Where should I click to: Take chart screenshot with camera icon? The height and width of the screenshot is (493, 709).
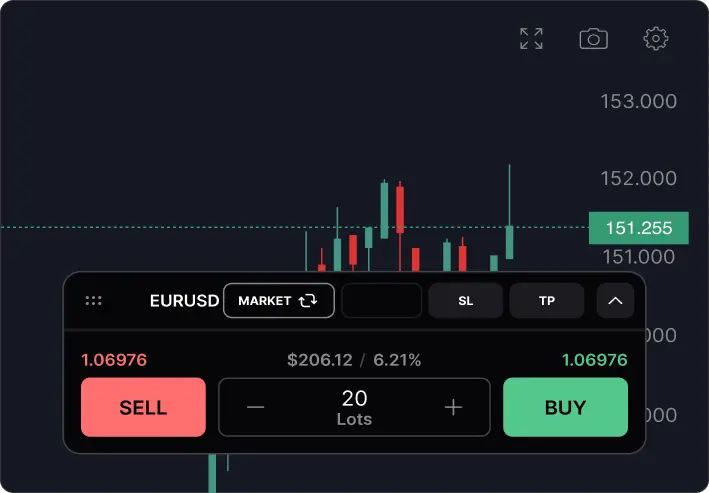593,38
